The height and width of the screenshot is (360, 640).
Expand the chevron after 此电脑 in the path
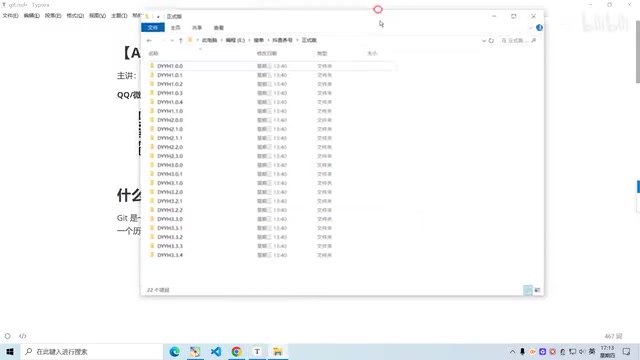tap(222, 40)
